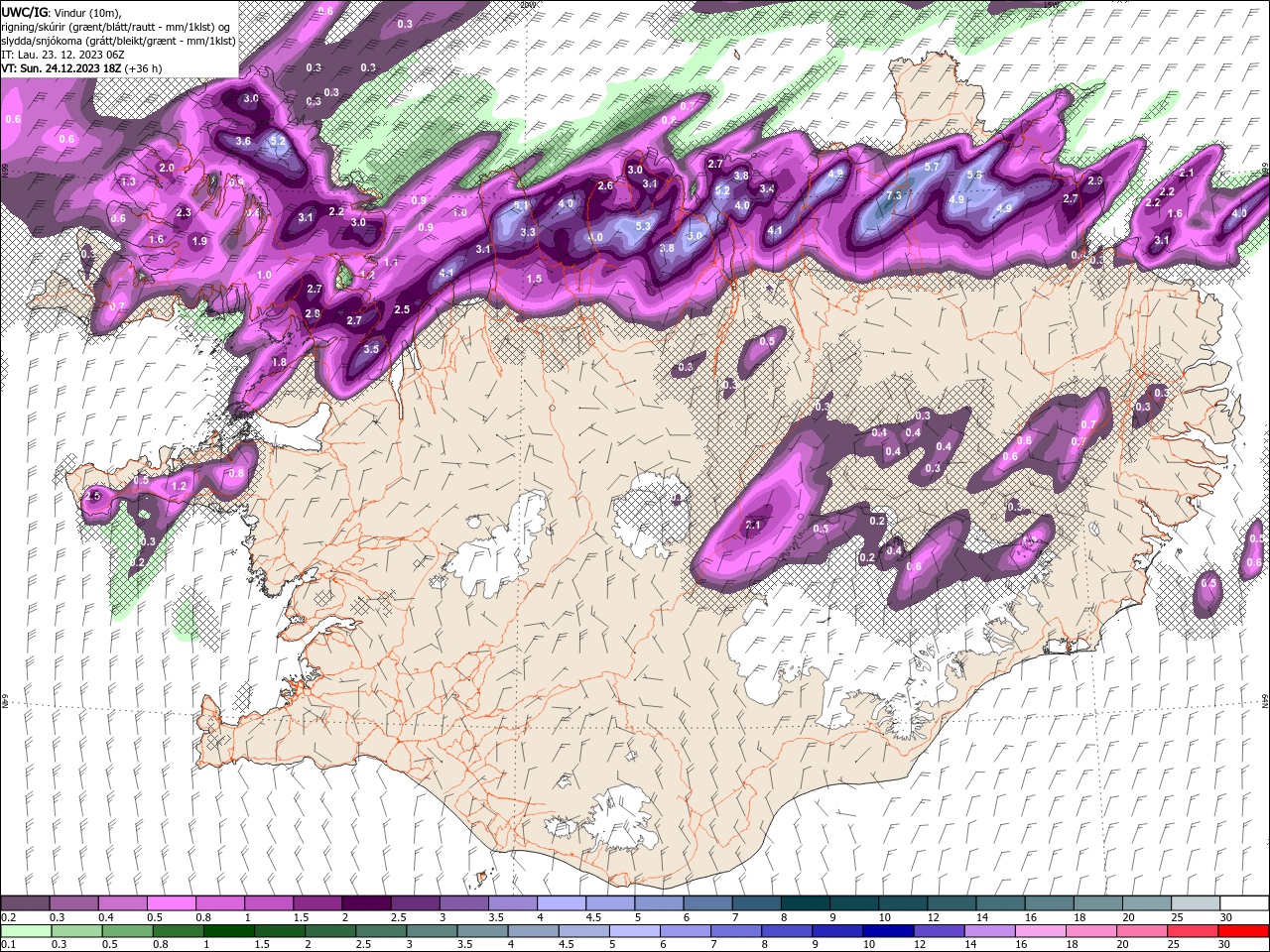Click the lower legend pale green swatch at 0.1
The image size is (1270, 952).
[x=25, y=930]
